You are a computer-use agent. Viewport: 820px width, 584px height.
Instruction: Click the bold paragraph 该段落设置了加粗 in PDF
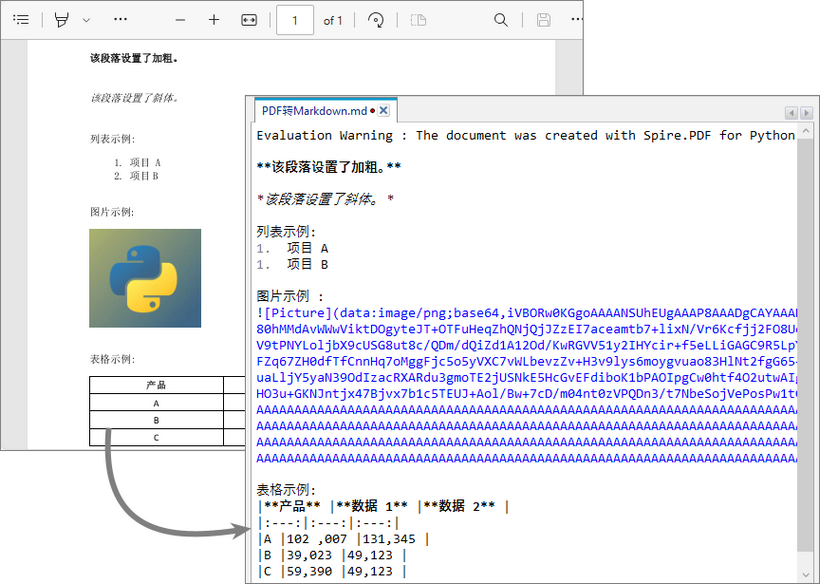(x=134, y=58)
